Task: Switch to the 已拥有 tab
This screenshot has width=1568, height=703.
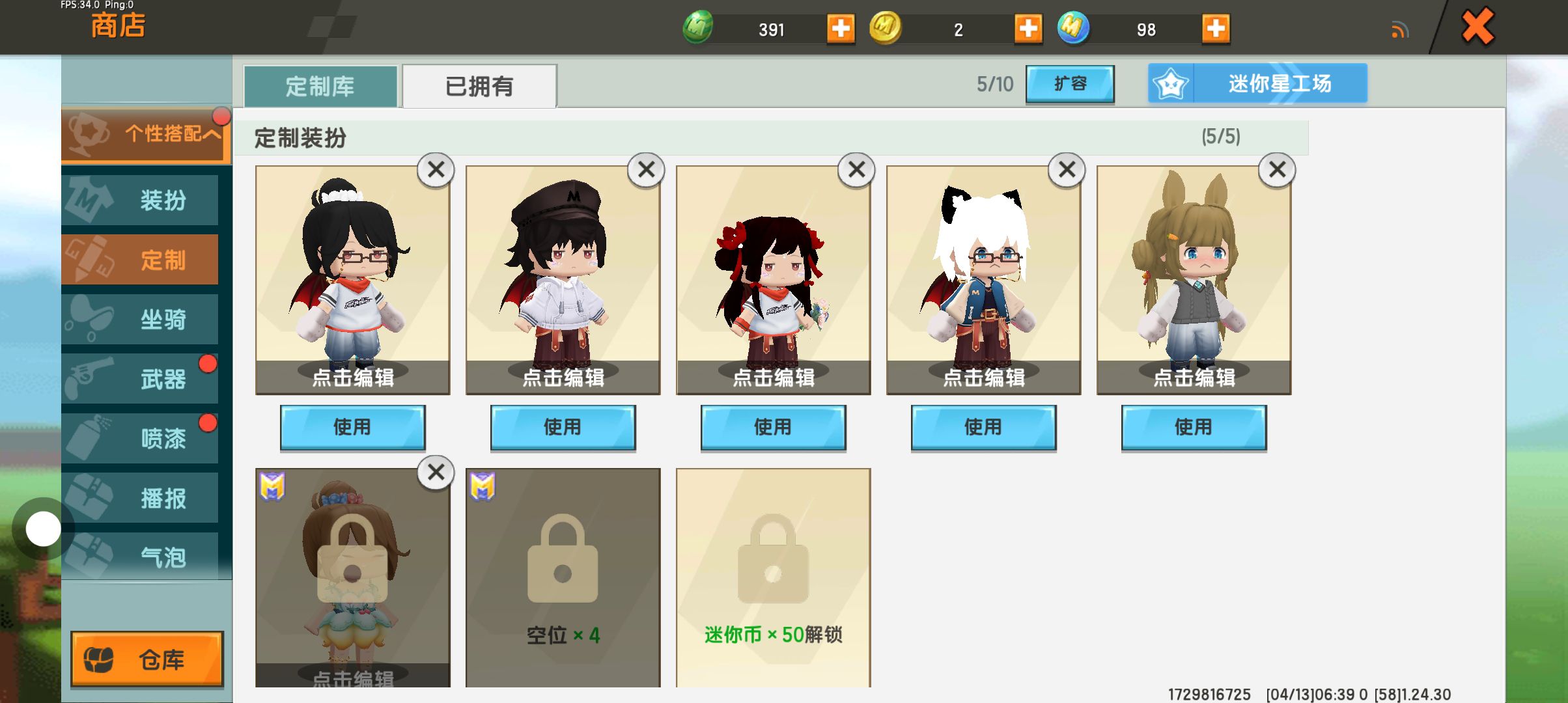Action: 479,86
